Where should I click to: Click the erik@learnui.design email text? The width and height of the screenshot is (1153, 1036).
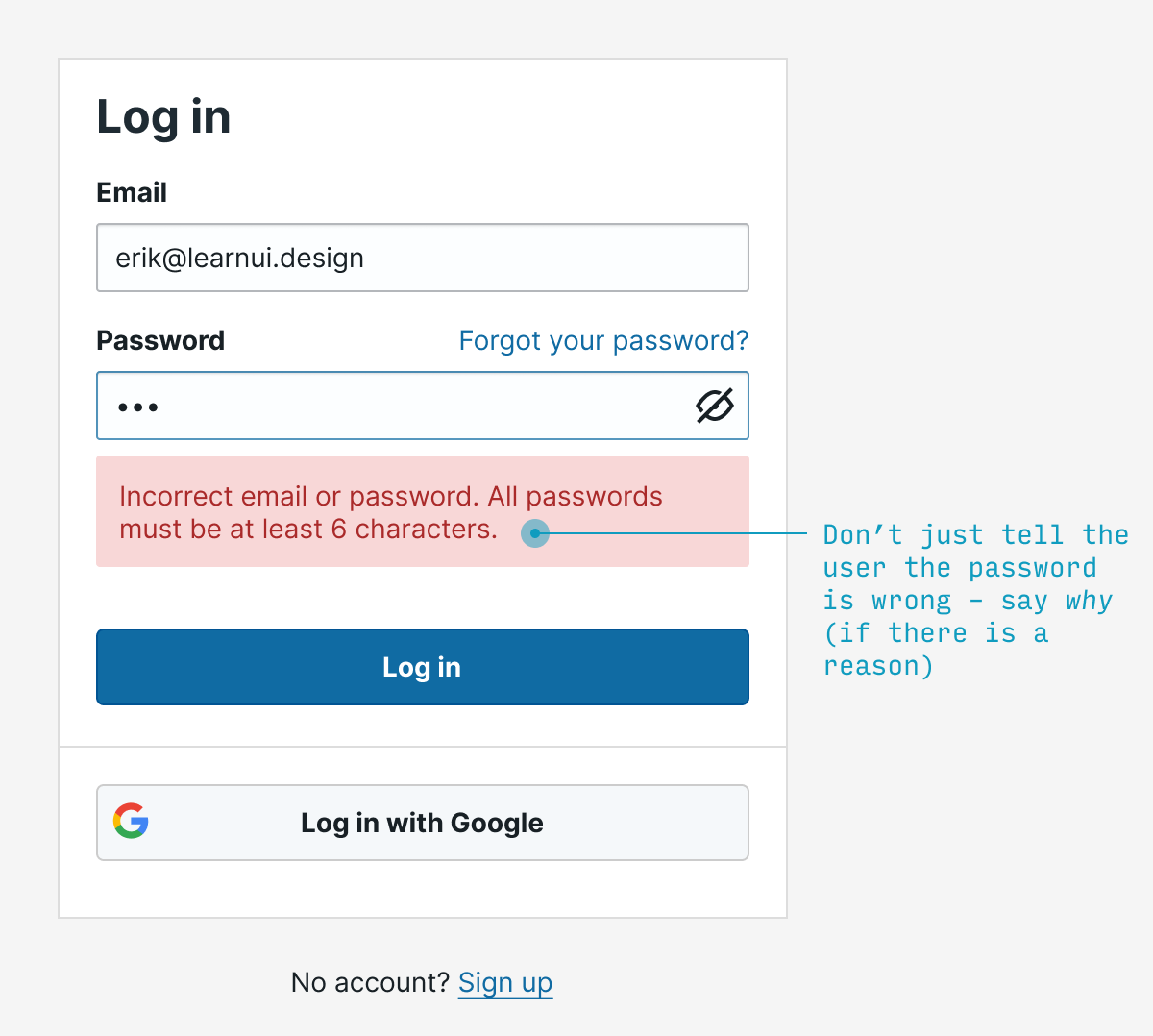pos(239,258)
